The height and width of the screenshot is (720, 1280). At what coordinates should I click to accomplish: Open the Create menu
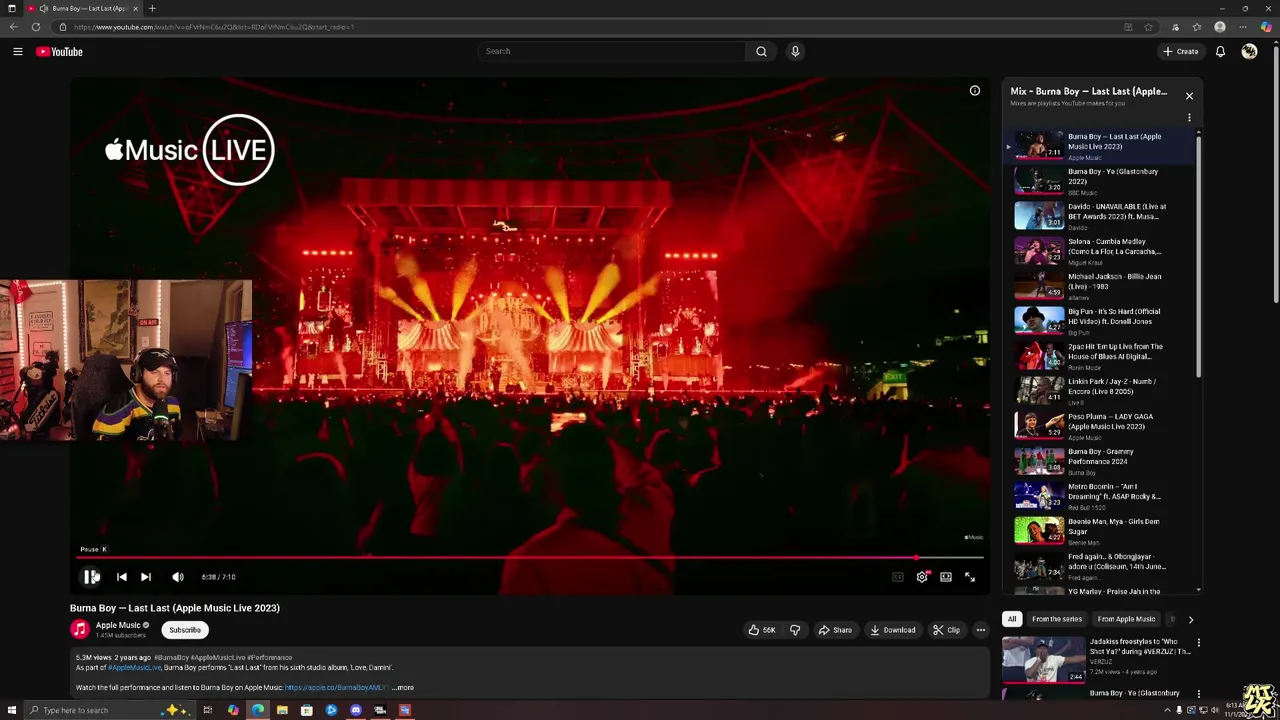click(x=1181, y=51)
